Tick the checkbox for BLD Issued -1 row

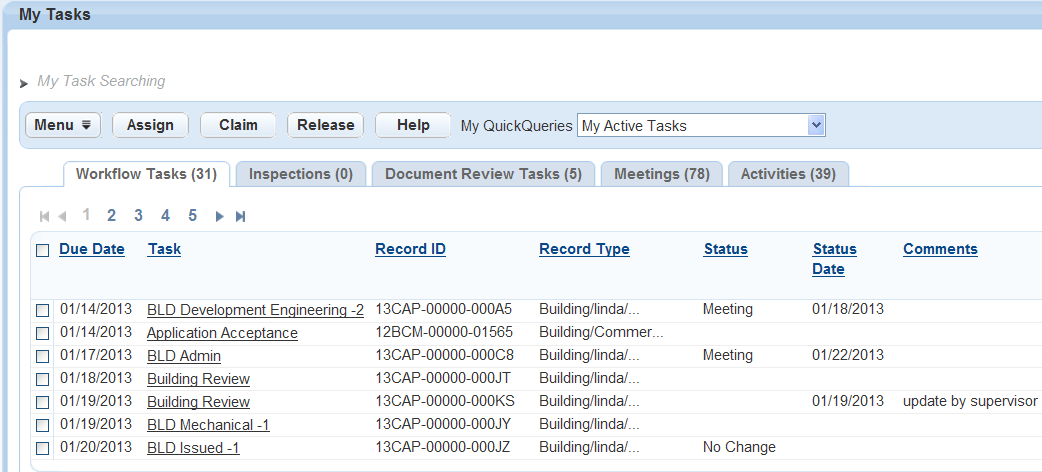(x=42, y=448)
